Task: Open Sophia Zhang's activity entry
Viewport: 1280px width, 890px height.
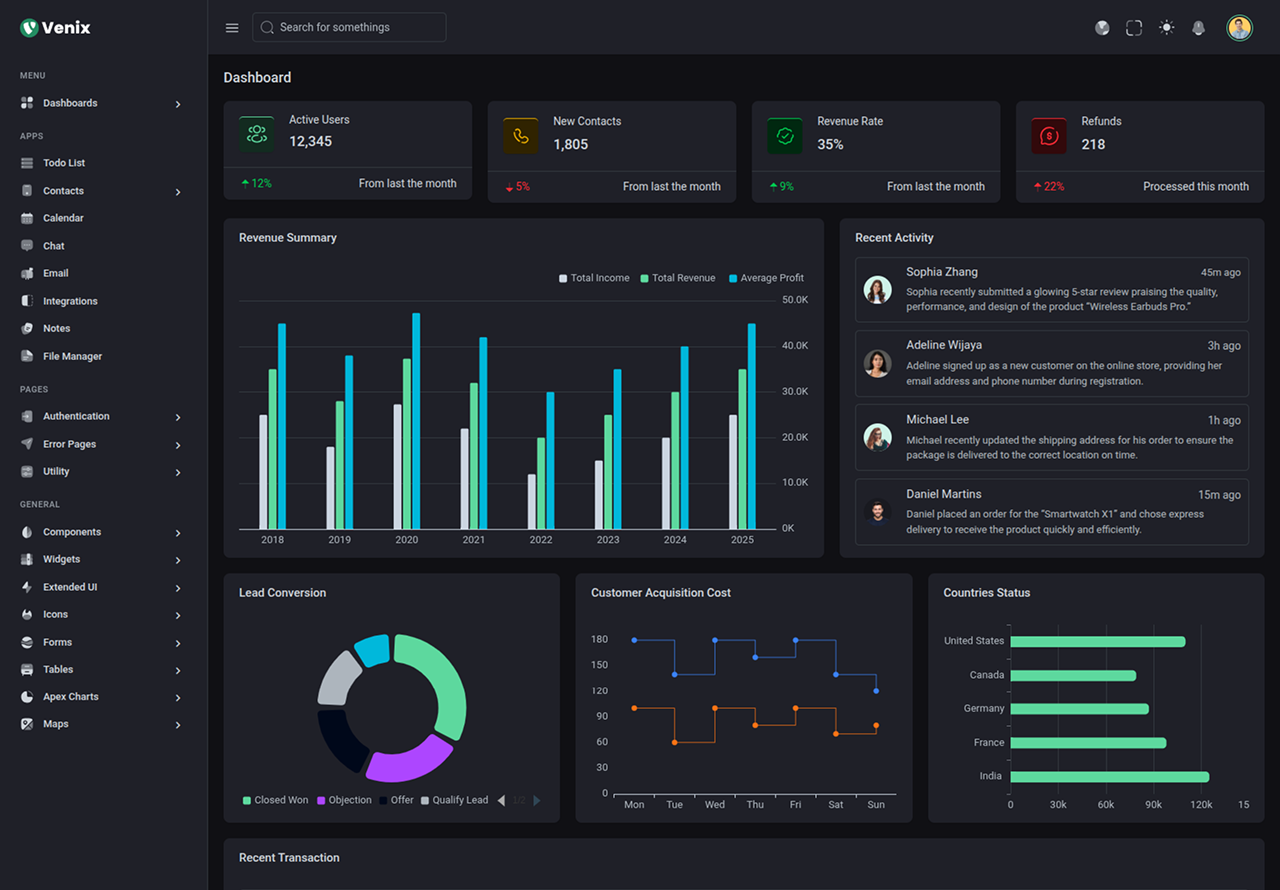Action: [x=1051, y=289]
